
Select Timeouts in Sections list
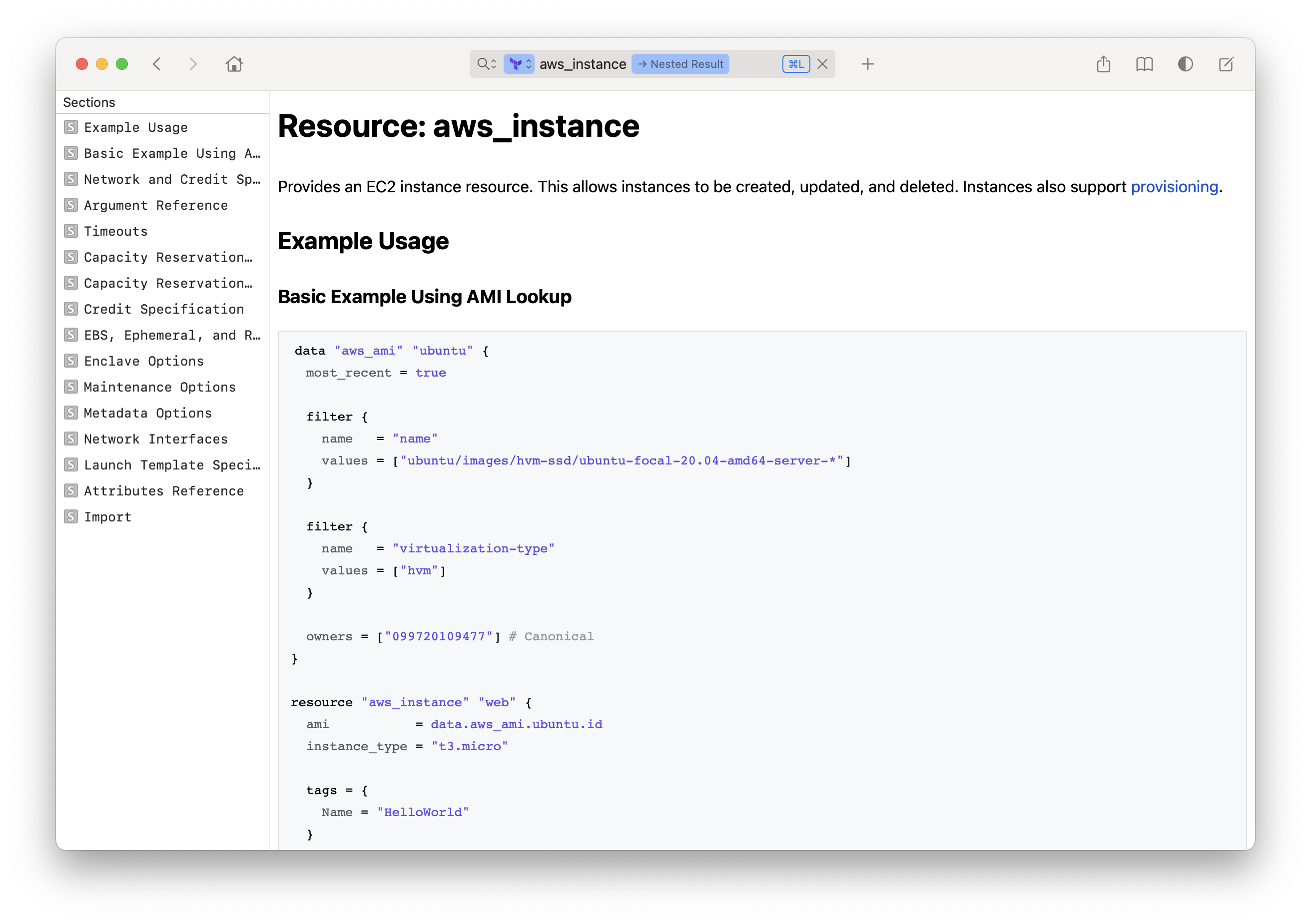(115, 231)
